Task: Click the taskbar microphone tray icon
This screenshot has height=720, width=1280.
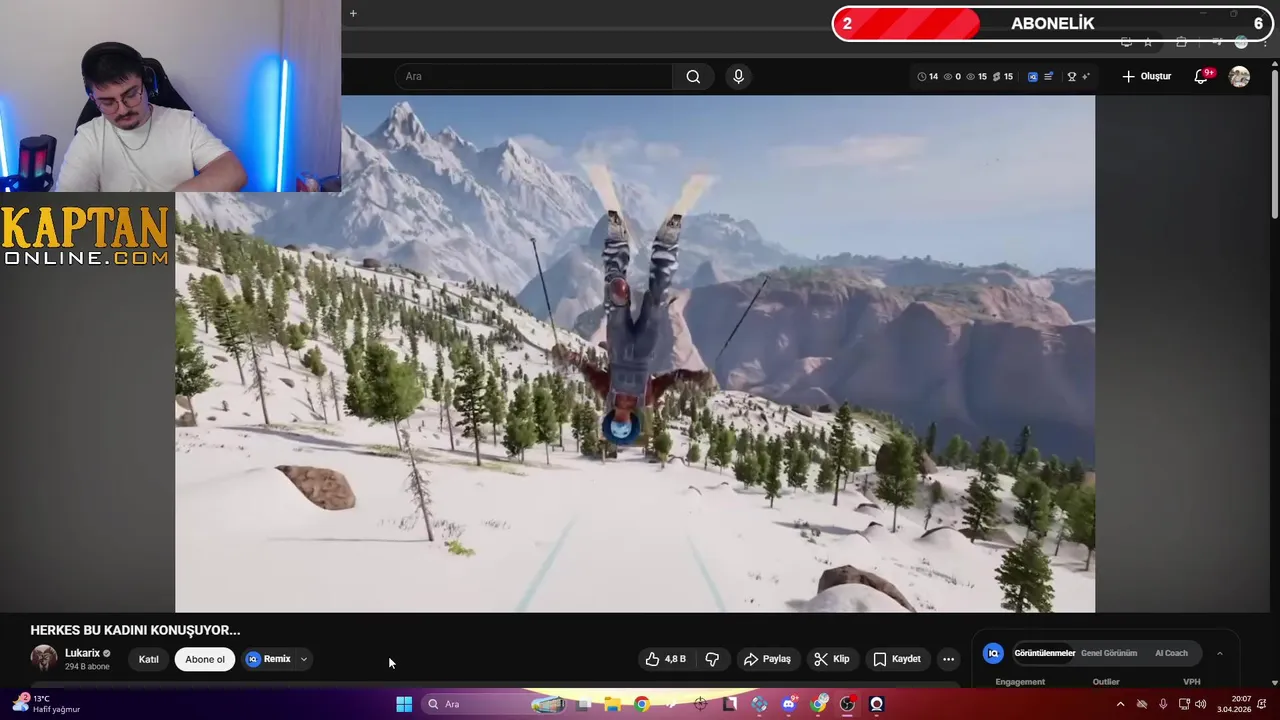Action: [1162, 704]
